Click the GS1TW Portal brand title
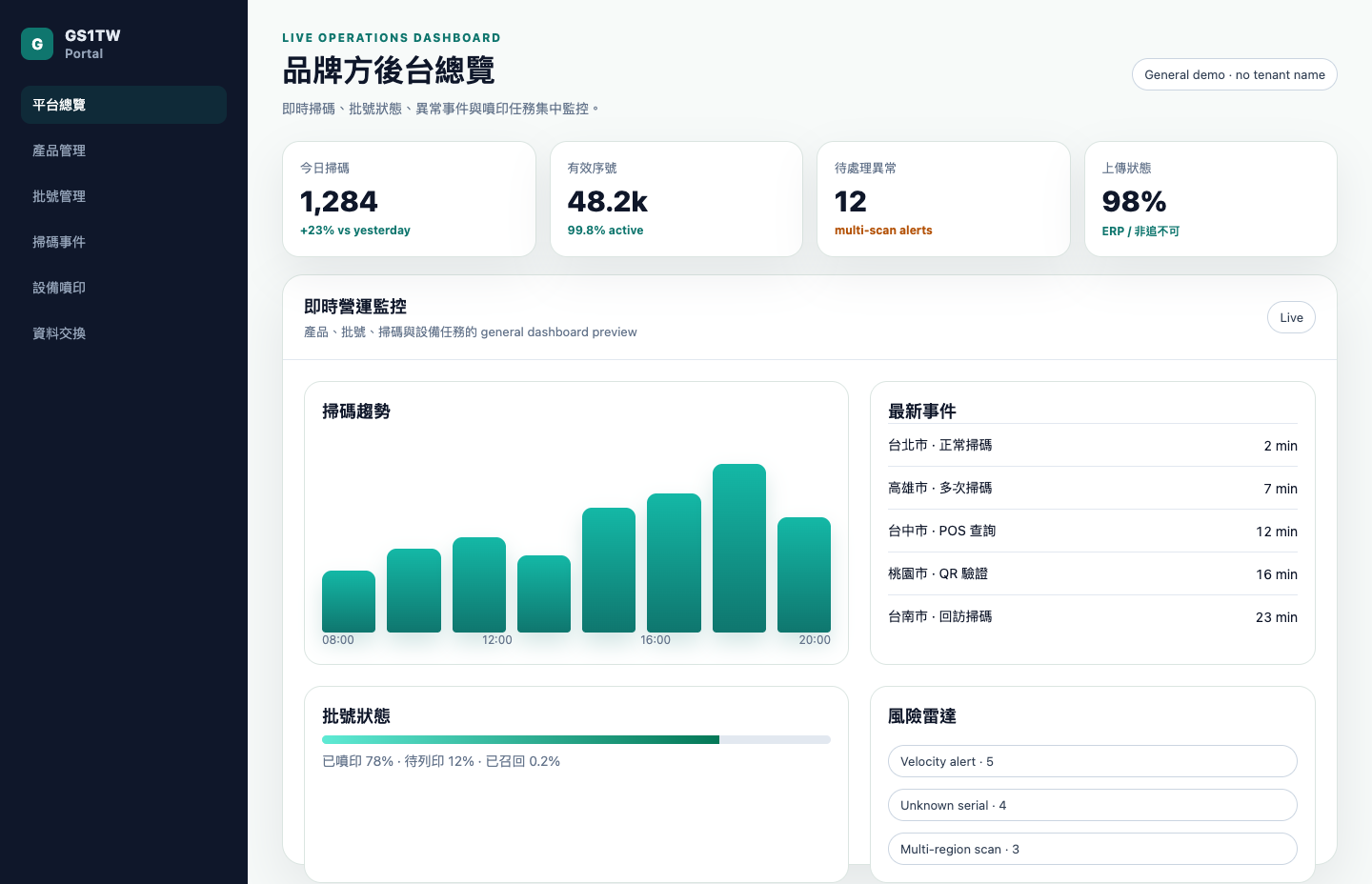Image resolution: width=1372 pixels, height=884 pixels. coord(92,44)
